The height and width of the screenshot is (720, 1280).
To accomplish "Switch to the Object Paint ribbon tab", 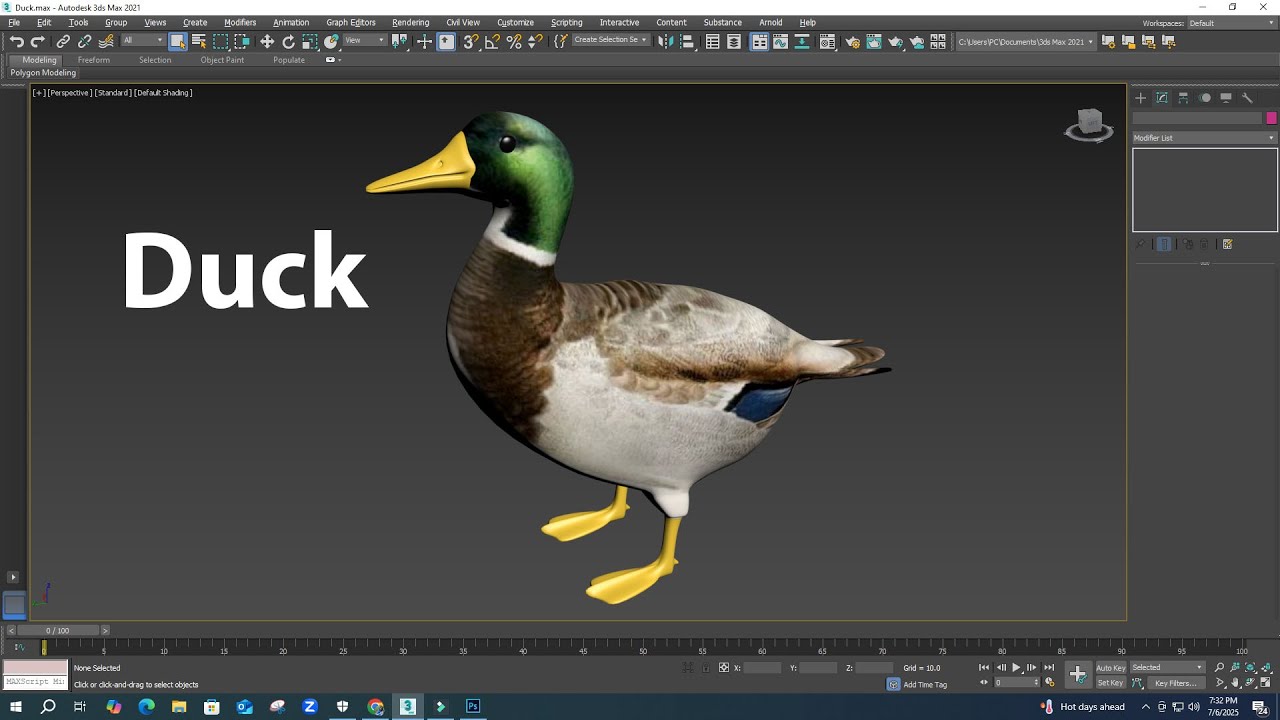I will click(x=222, y=60).
